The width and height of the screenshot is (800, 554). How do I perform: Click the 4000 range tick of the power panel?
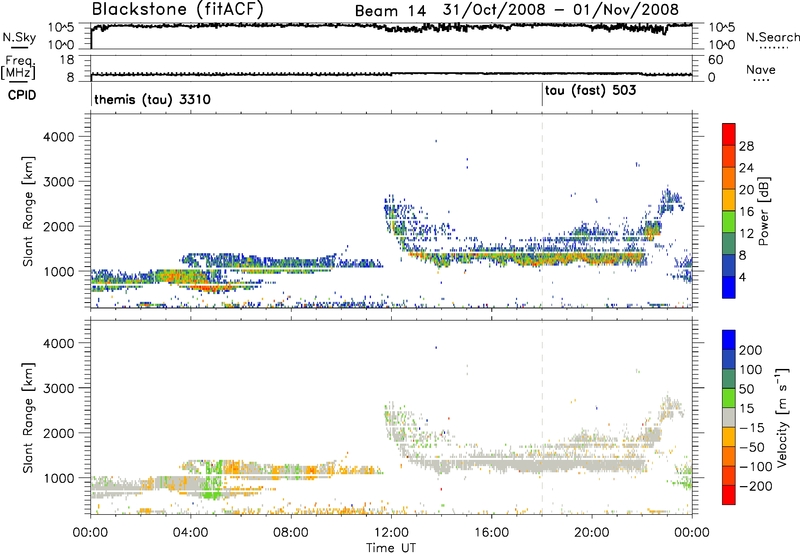click(59, 137)
